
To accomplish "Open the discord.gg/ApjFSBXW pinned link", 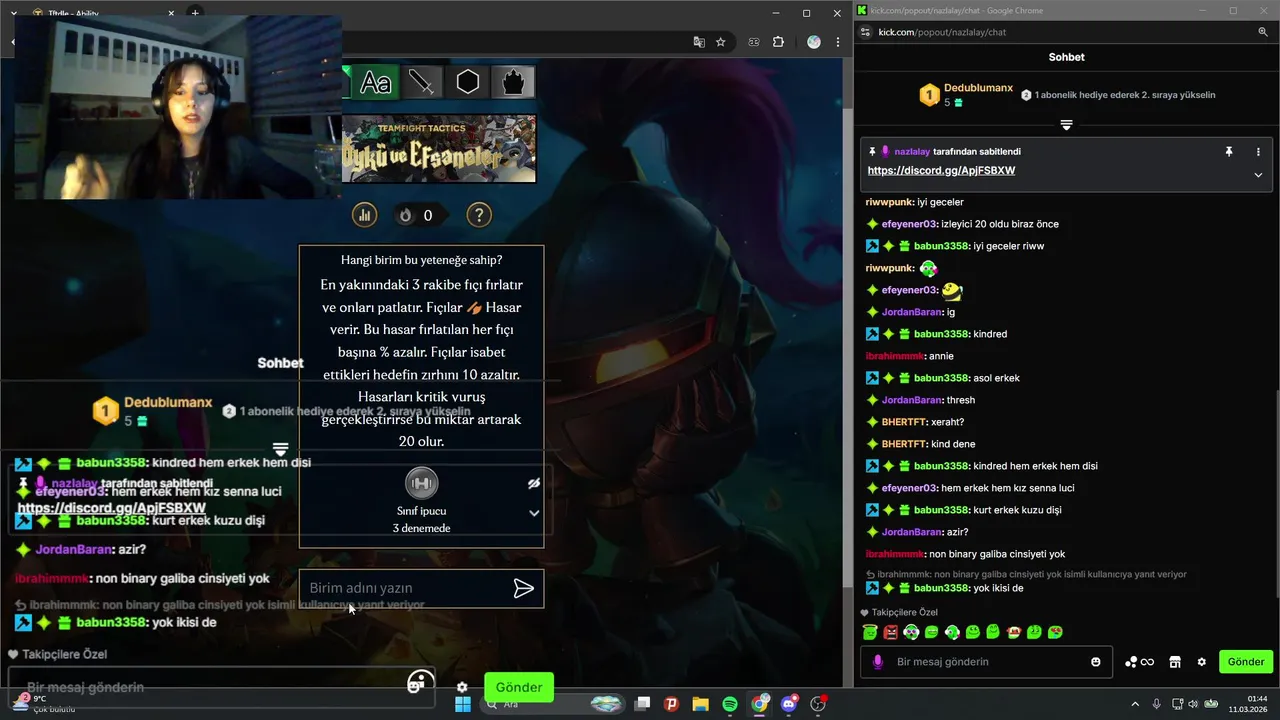I will tap(941, 171).
